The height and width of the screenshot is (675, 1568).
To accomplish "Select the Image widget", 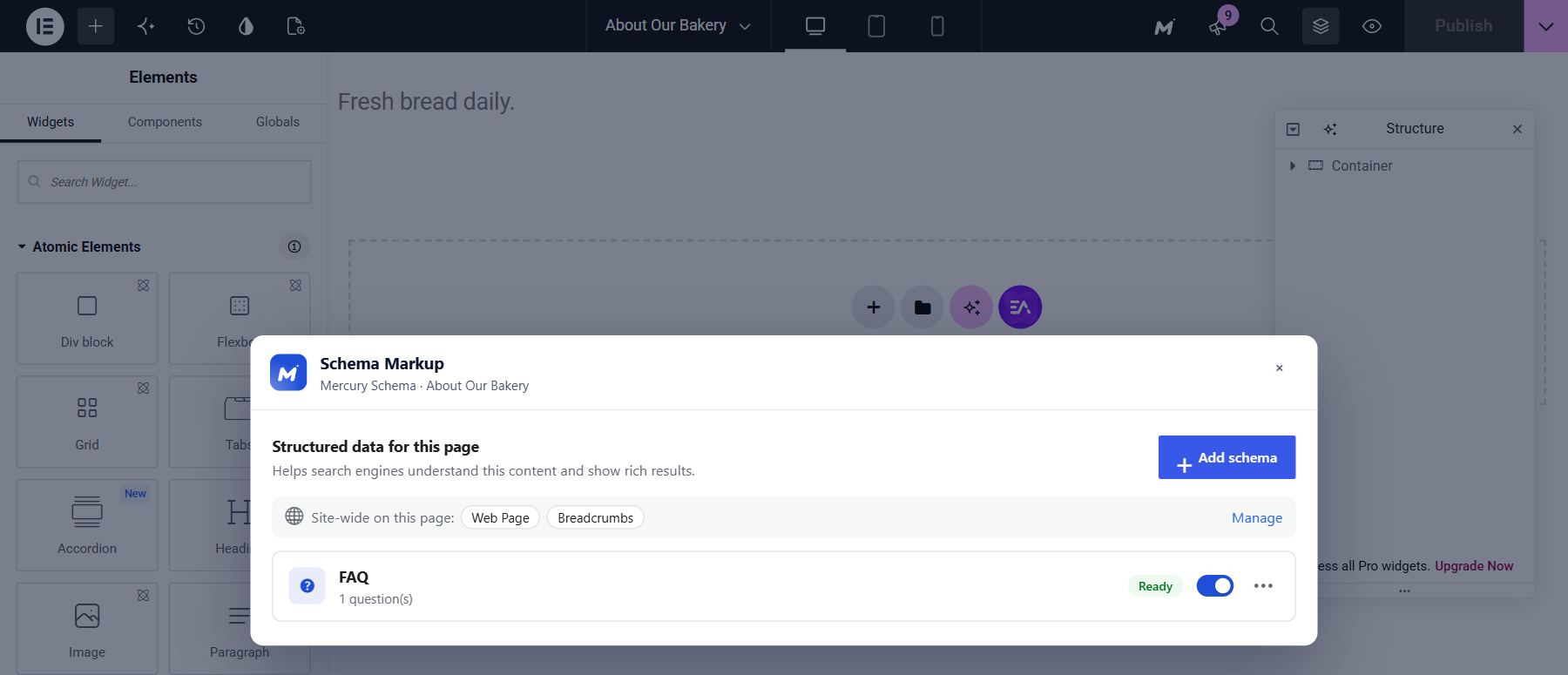I will [x=87, y=629].
